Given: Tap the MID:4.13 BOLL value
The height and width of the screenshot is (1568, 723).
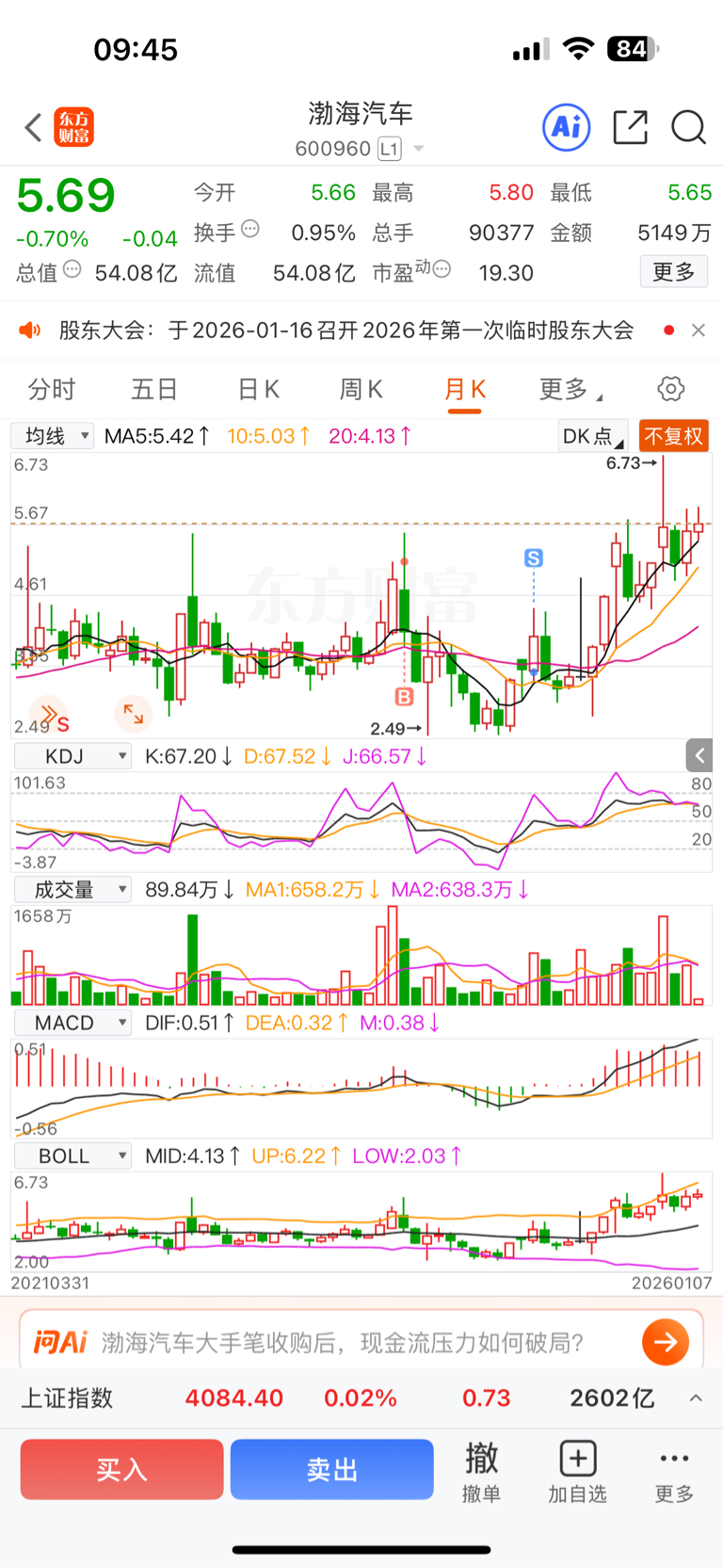Looking at the screenshot, I should click(x=193, y=1156).
